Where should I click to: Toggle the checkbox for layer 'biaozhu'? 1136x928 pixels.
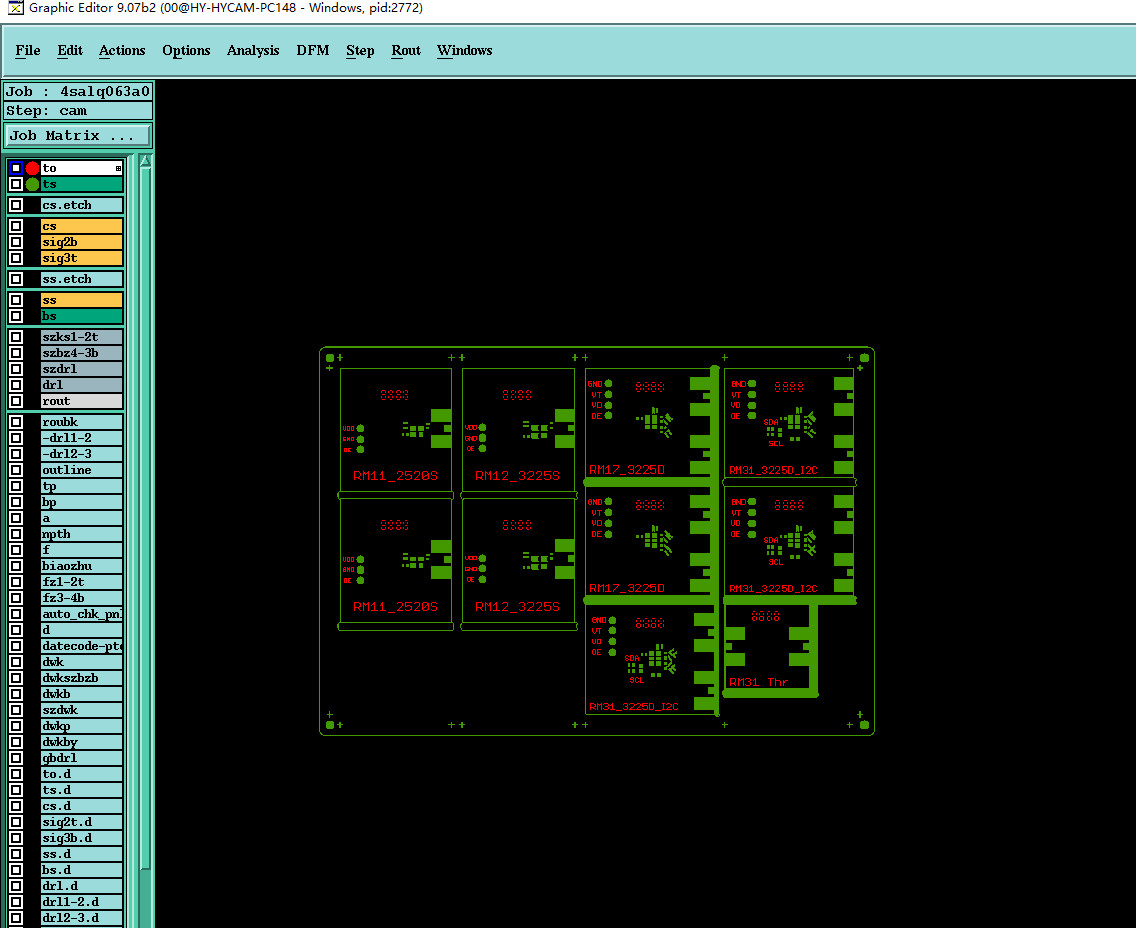coord(16,566)
